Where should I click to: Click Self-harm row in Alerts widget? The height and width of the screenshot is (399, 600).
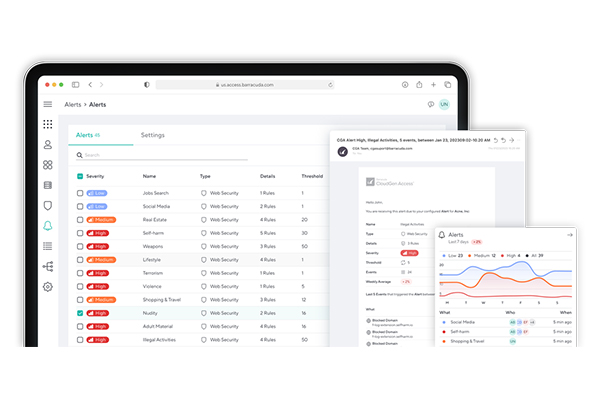click(x=506, y=332)
